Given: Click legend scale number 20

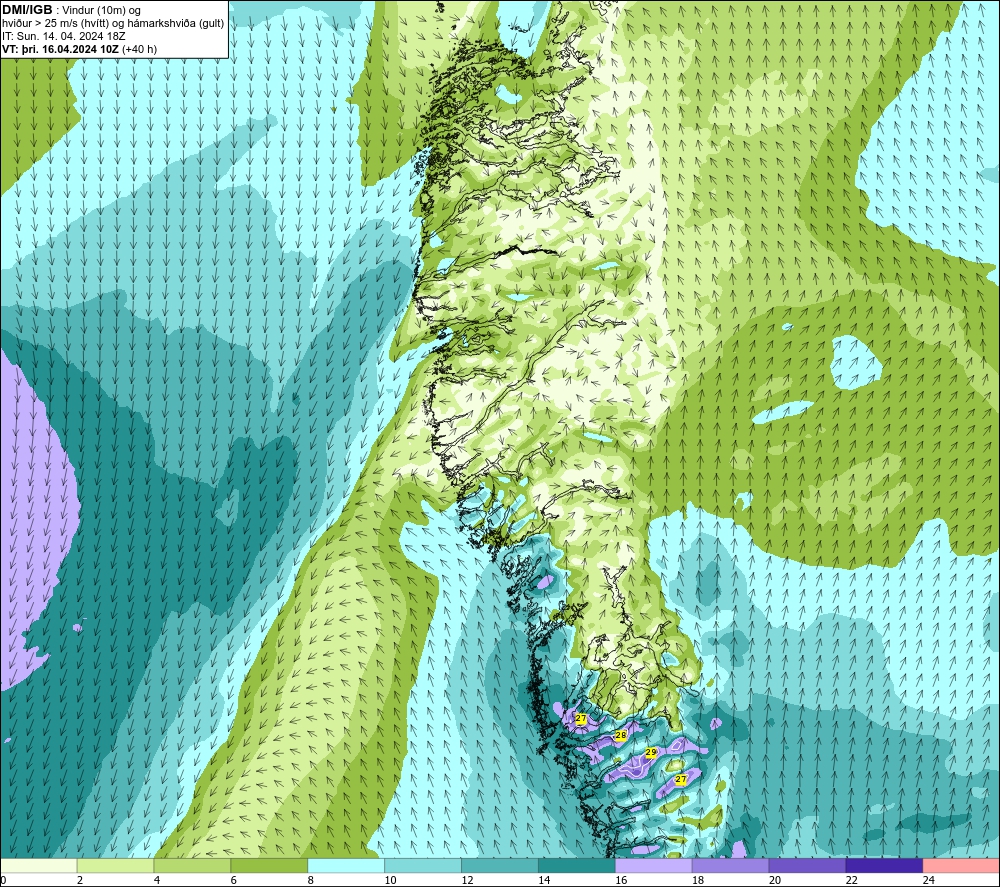Looking at the screenshot, I should [x=775, y=880].
